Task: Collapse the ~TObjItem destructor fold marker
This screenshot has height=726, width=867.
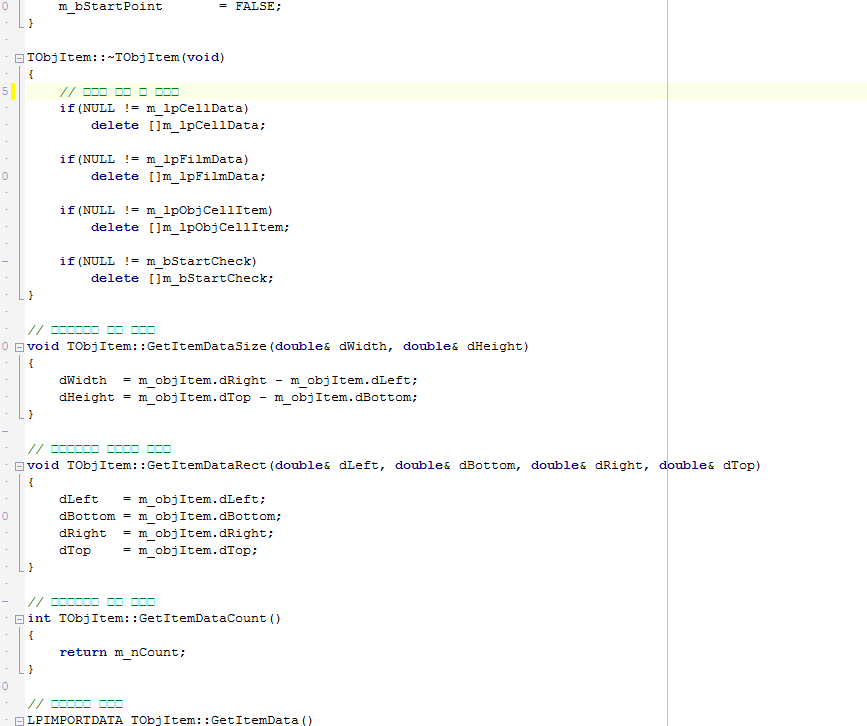Action: click(x=20, y=58)
